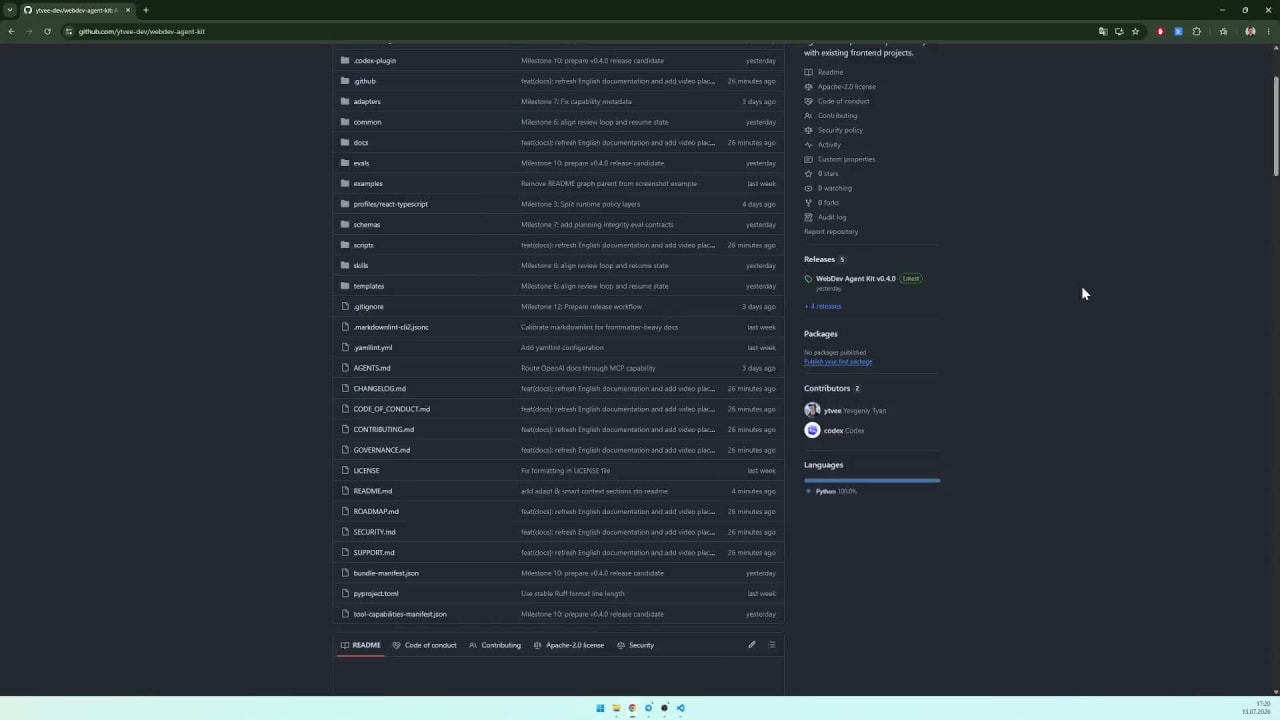1280x720 pixels.
Task: Open the .github folder
Action: click(x=364, y=81)
